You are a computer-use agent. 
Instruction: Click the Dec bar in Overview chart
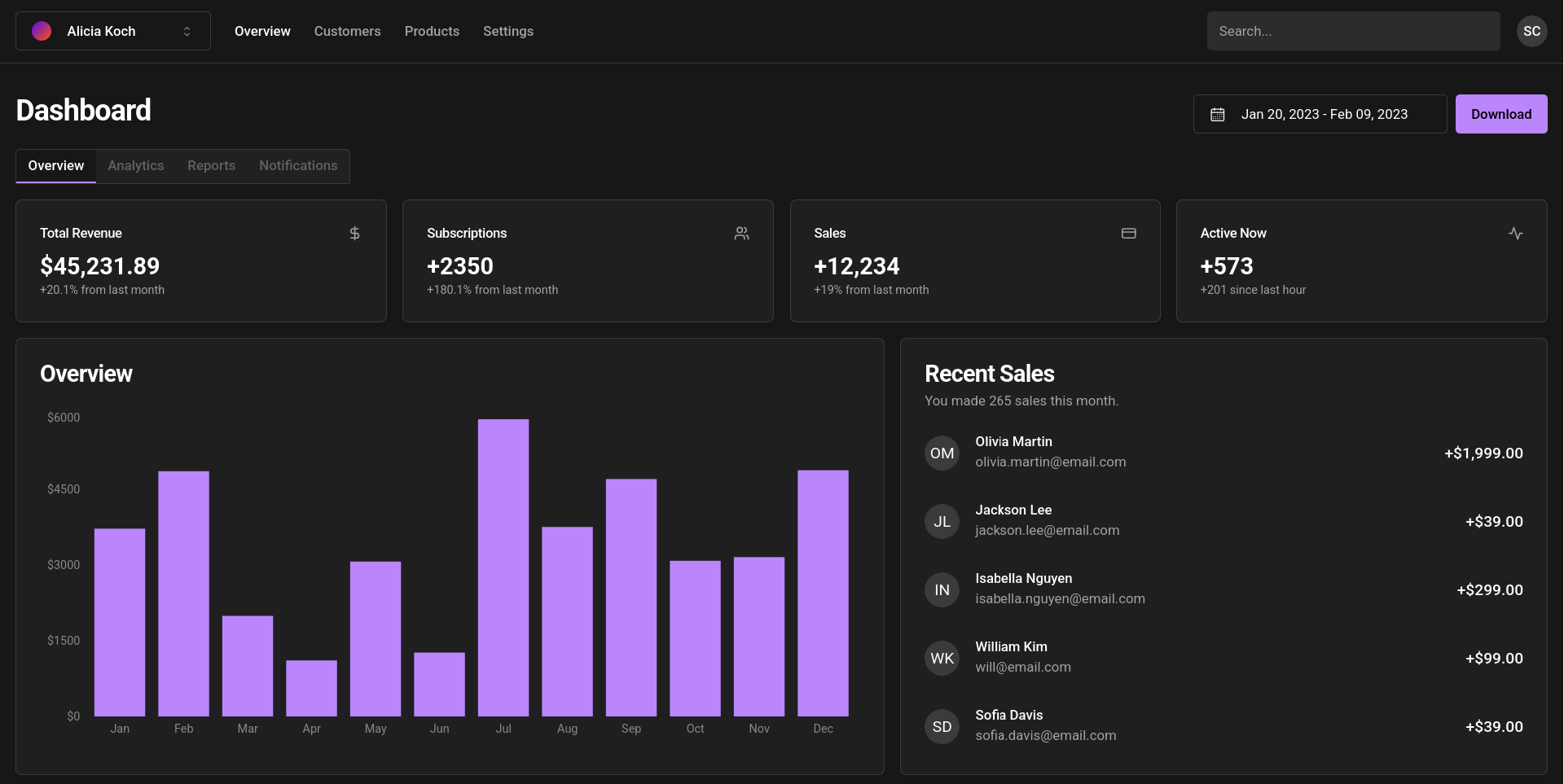point(823,593)
